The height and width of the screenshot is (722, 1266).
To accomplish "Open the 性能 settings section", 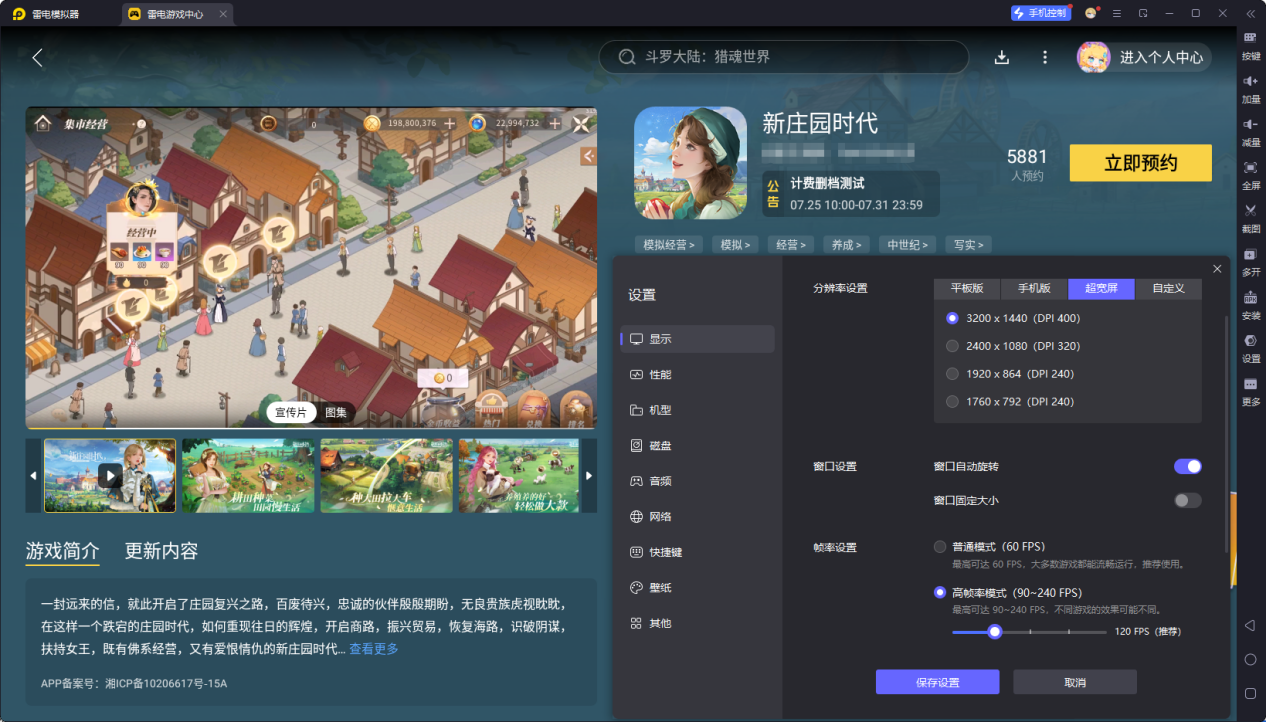I will pyautogui.click(x=697, y=374).
